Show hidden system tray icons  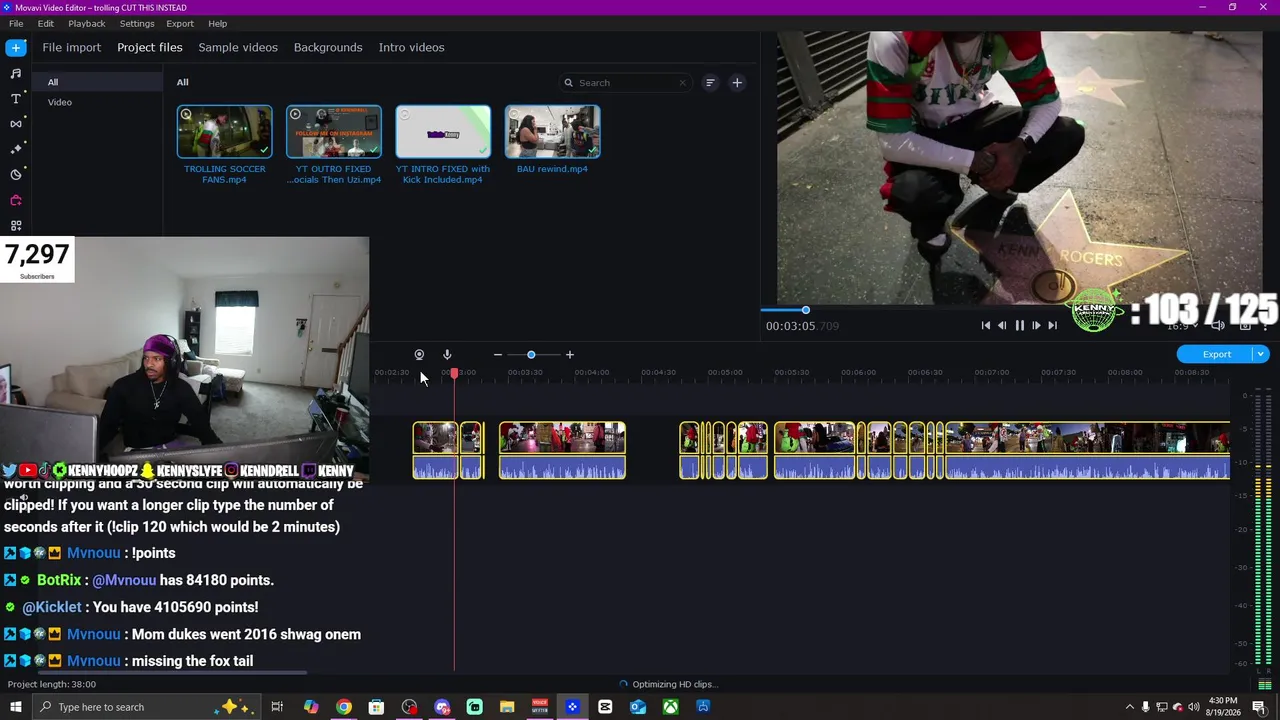(1130, 707)
